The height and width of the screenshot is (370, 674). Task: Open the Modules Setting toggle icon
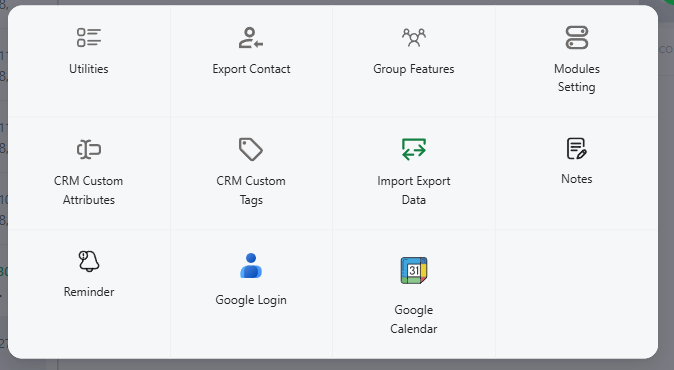(576, 37)
